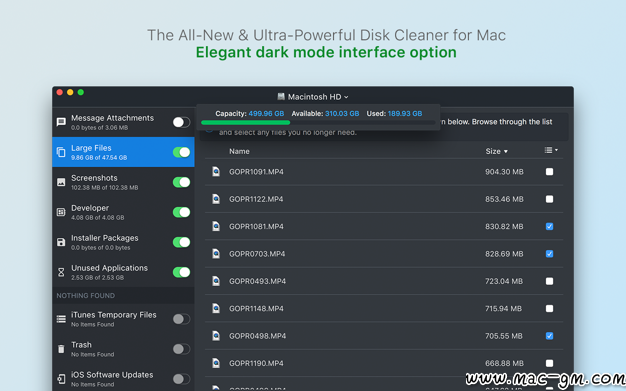Viewport: 626px width, 391px height.
Task: Click the Message Attachments speech bubble icon
Action: (61, 122)
